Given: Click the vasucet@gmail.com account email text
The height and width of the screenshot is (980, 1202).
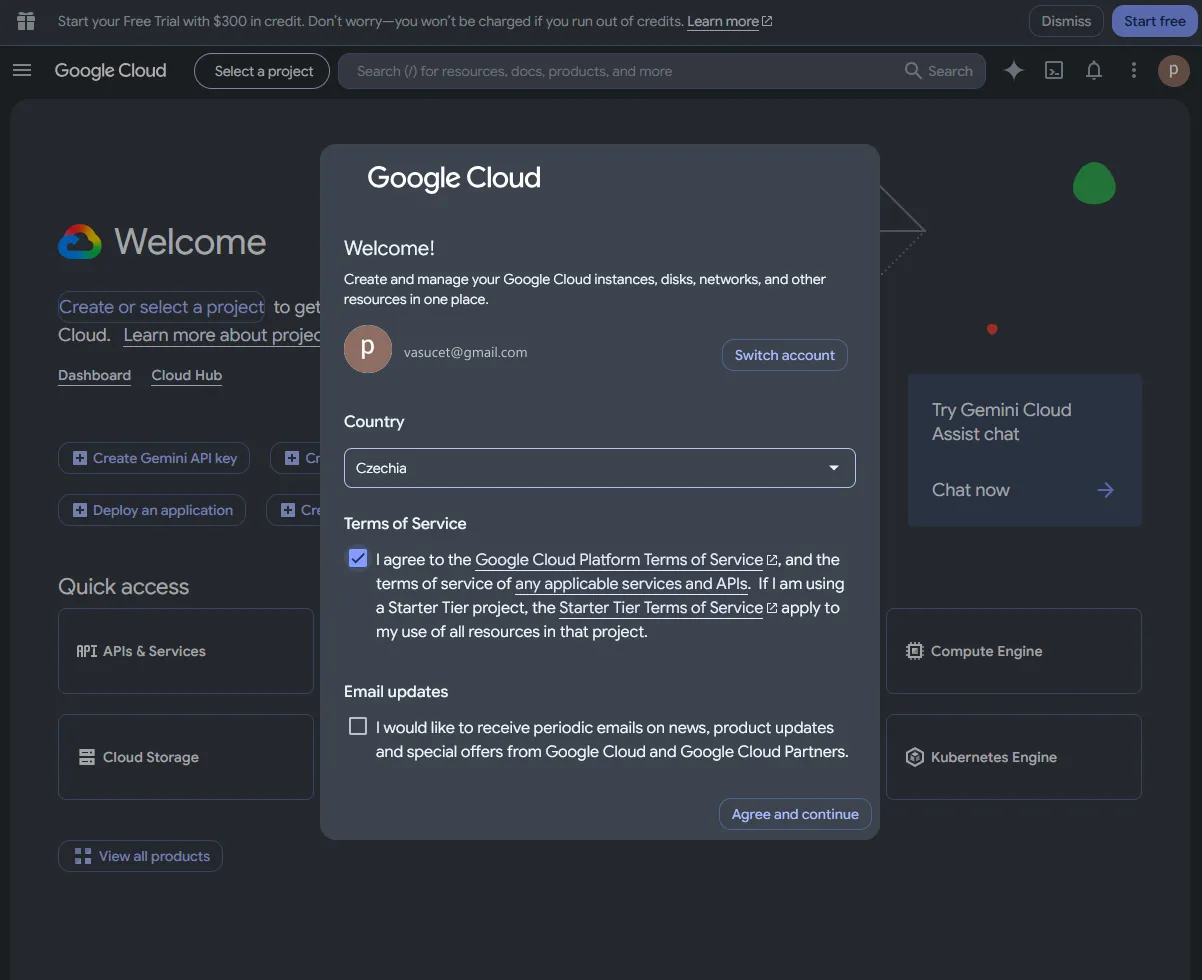Looking at the screenshot, I should 465,352.
